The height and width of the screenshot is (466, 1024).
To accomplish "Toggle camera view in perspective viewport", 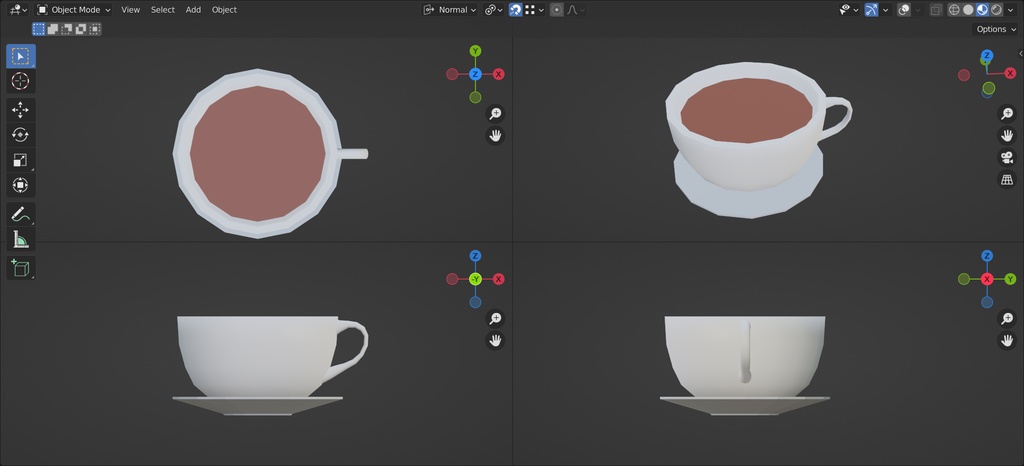I will tap(1007, 157).
